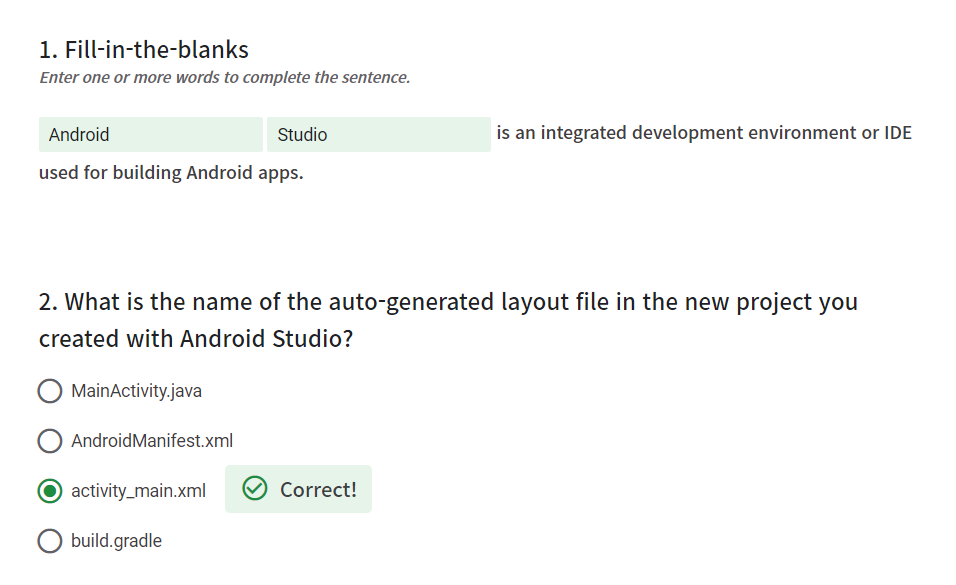Click the text is an integrated development environment
This screenshot has width=956, height=585.
[704, 133]
